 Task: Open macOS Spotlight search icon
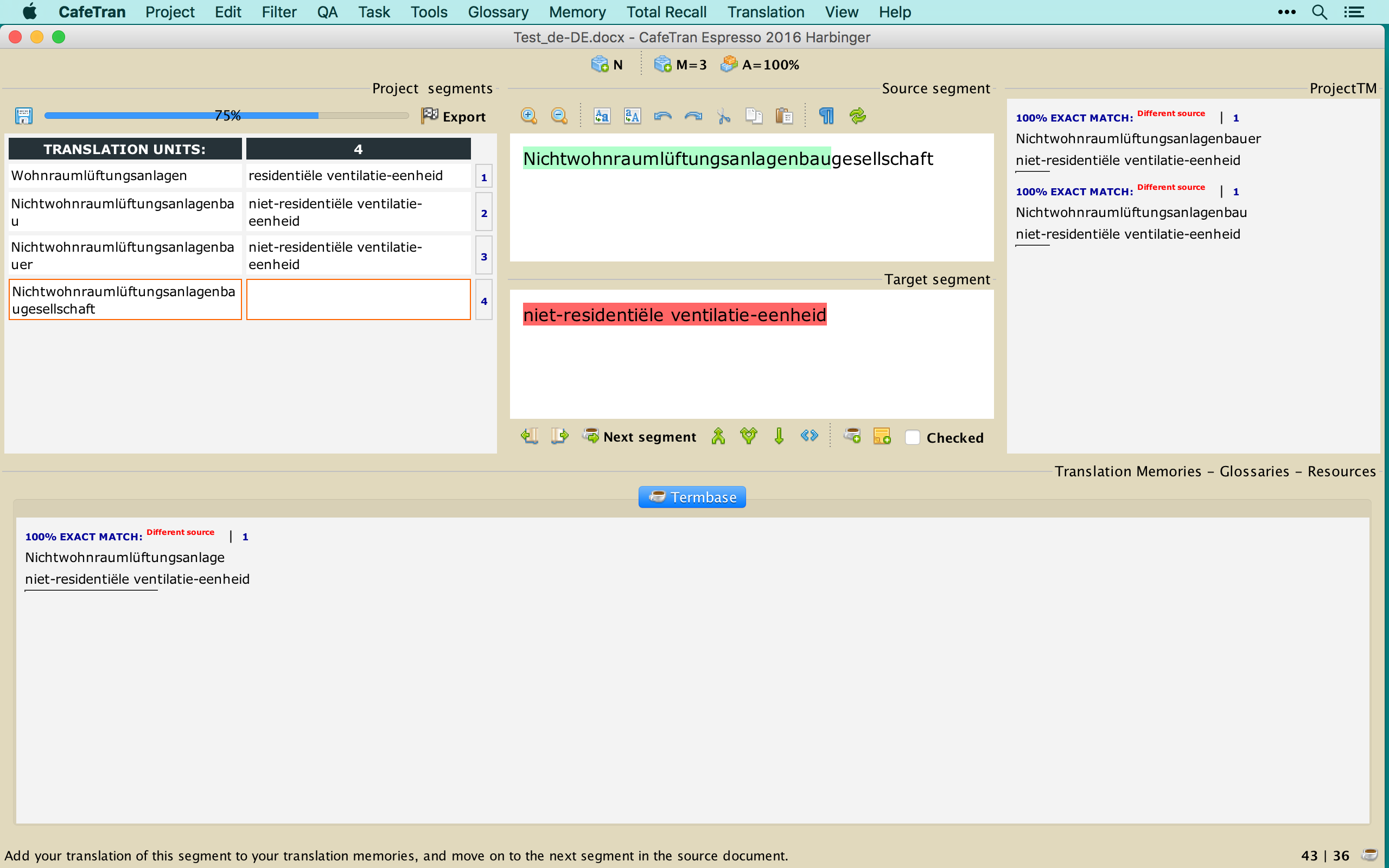[1319, 12]
